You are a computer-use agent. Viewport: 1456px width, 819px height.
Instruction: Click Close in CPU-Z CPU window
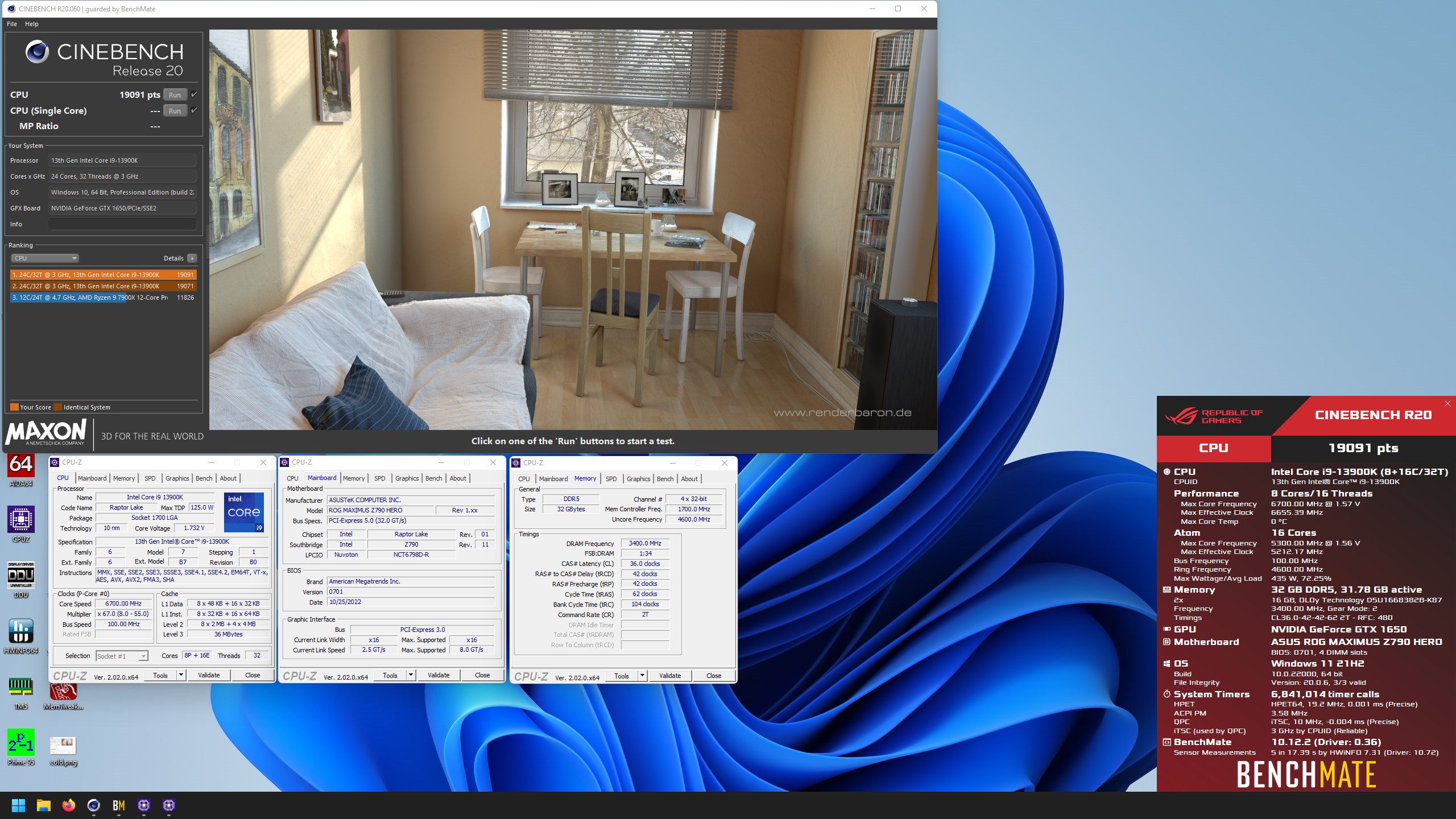253,676
